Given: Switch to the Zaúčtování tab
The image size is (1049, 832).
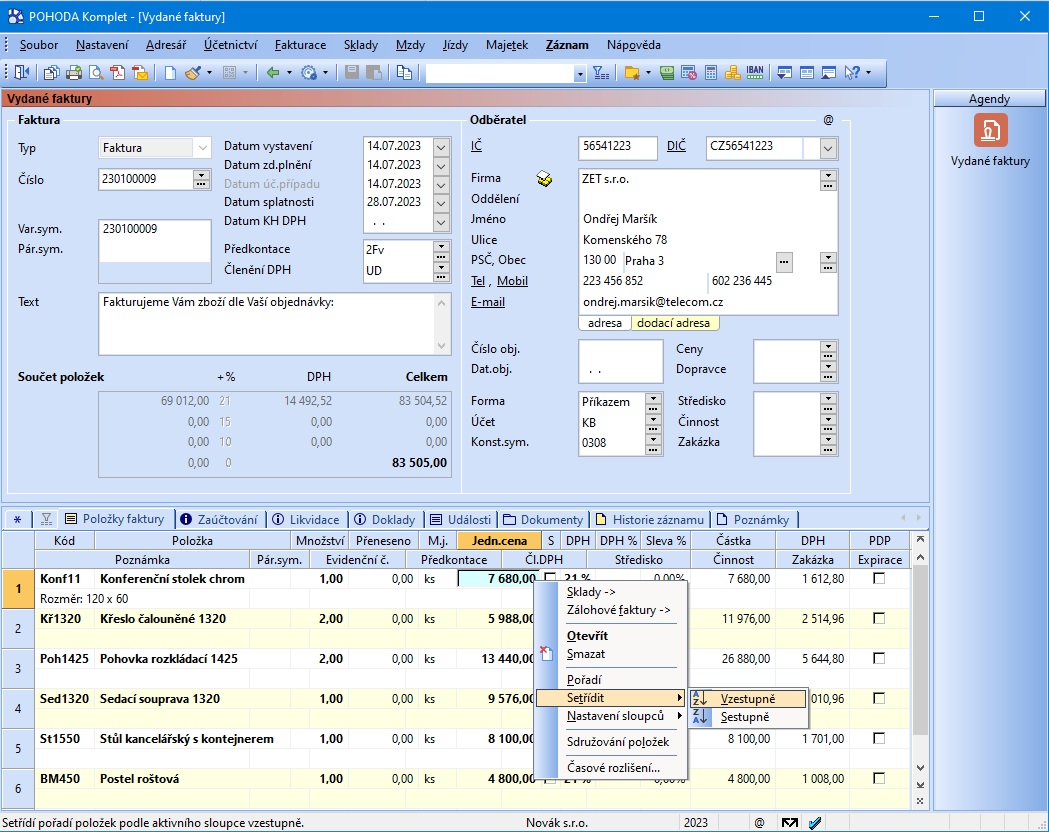Looking at the screenshot, I should point(220,520).
